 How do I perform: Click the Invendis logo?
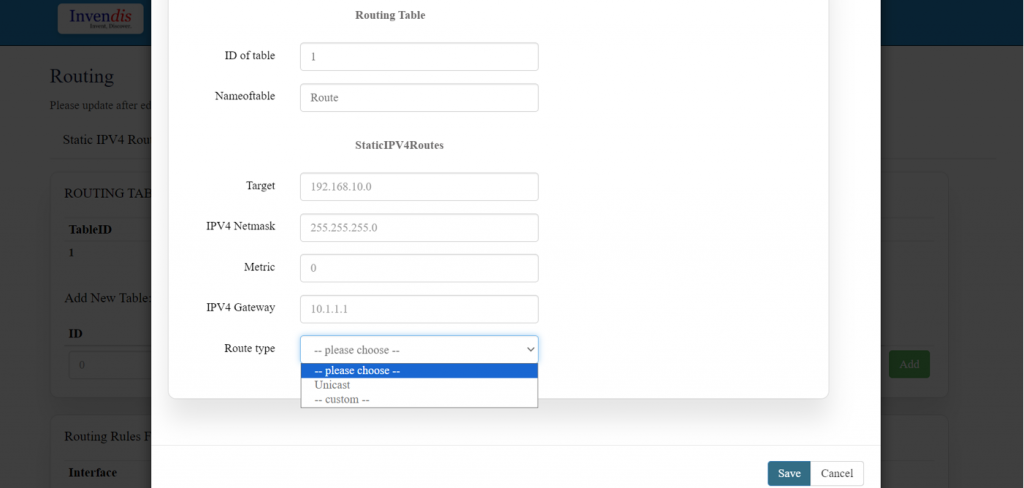tap(100, 18)
